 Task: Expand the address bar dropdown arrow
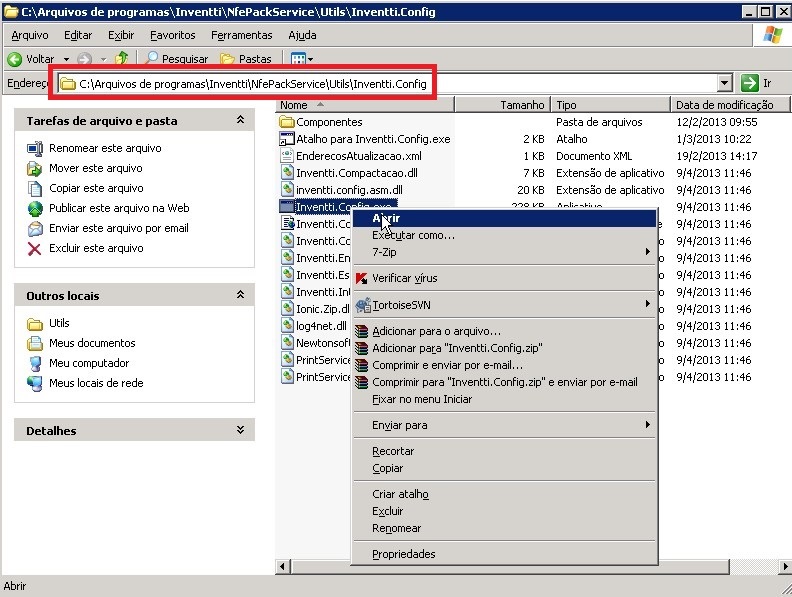click(x=724, y=84)
